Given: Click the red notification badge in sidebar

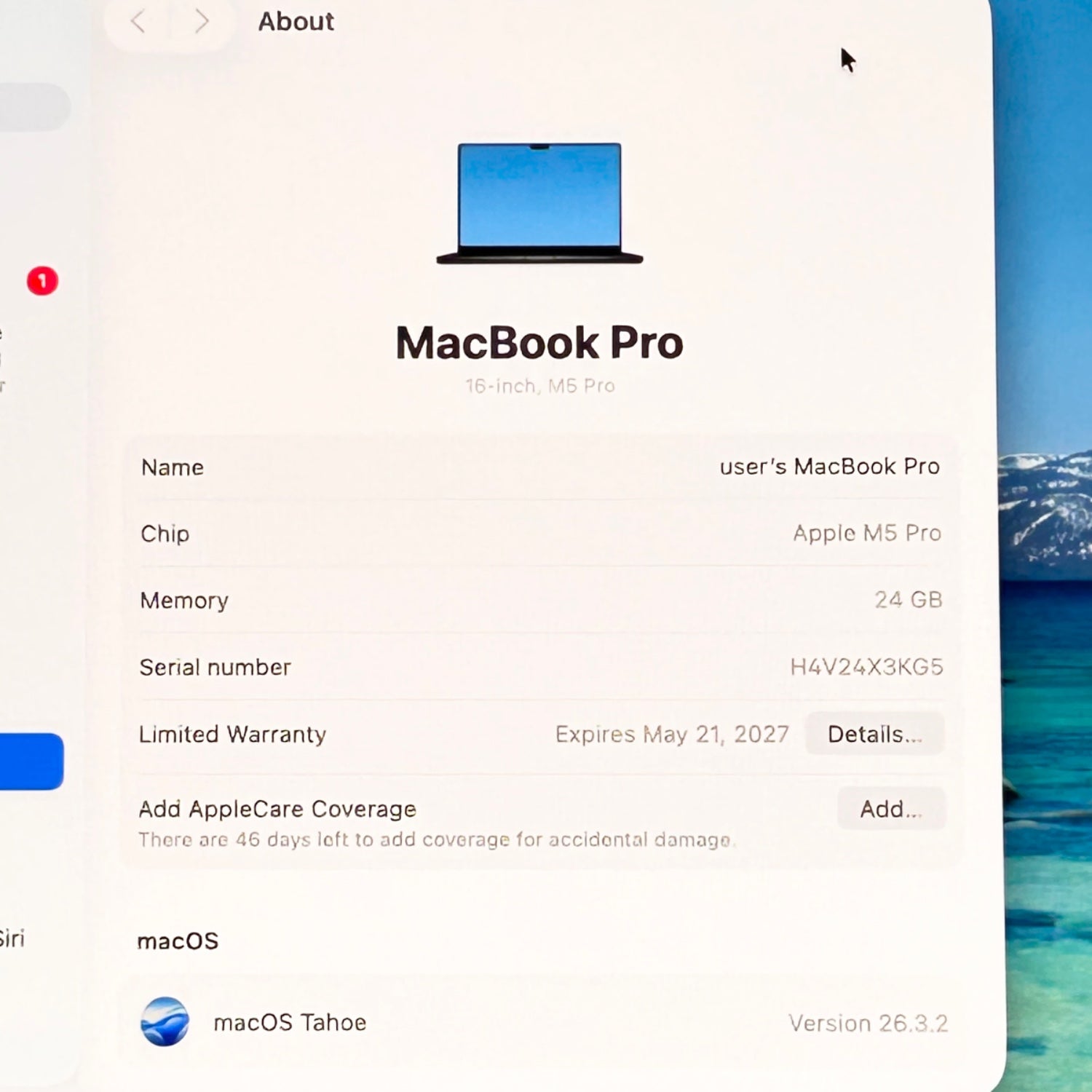Looking at the screenshot, I should click(42, 281).
